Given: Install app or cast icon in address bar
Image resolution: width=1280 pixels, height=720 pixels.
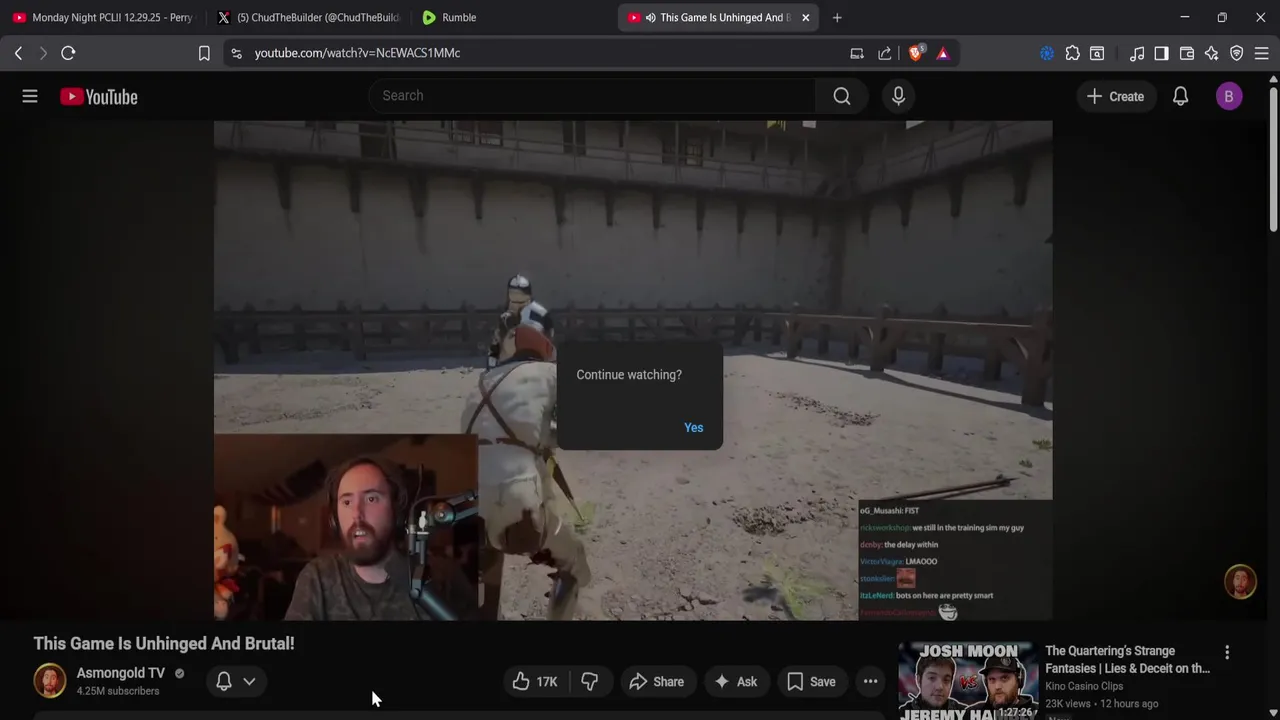Looking at the screenshot, I should pyautogui.click(x=857, y=53).
